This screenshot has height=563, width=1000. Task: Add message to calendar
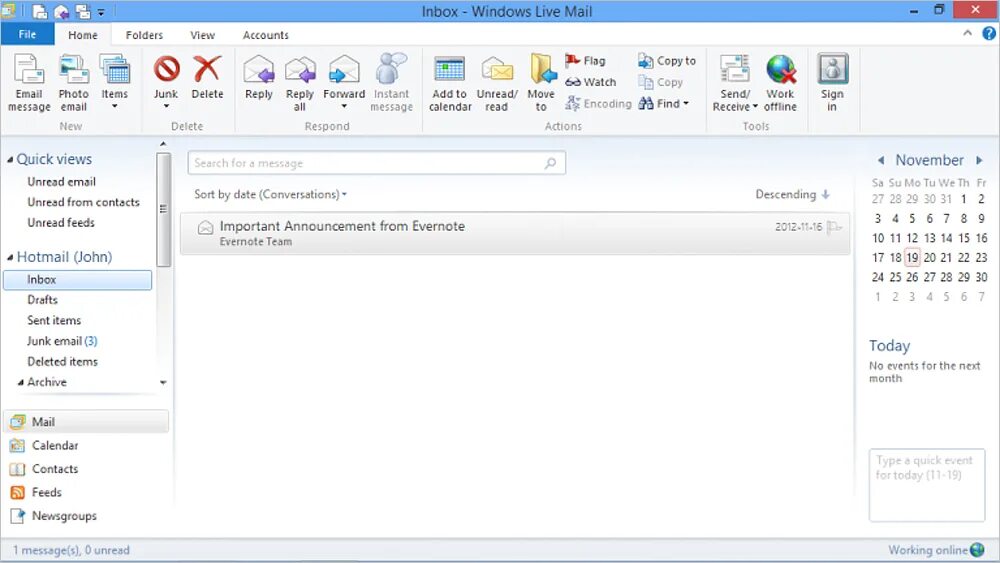(450, 83)
